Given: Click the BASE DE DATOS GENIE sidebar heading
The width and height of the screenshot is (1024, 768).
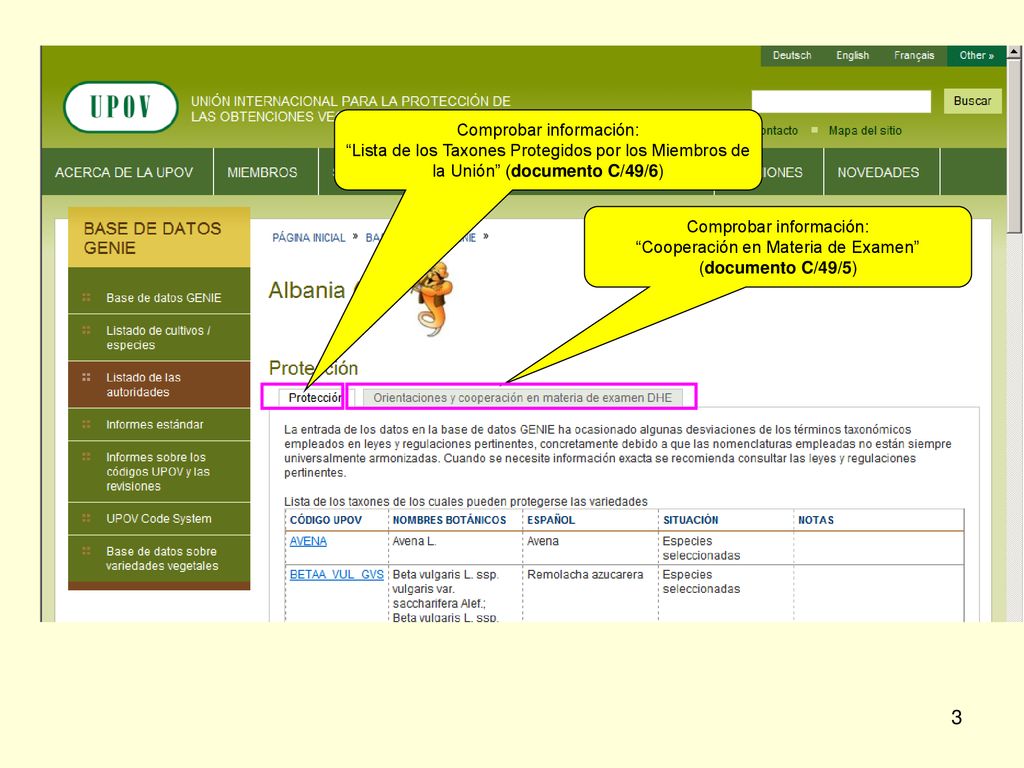Looking at the screenshot, I should tap(159, 238).
